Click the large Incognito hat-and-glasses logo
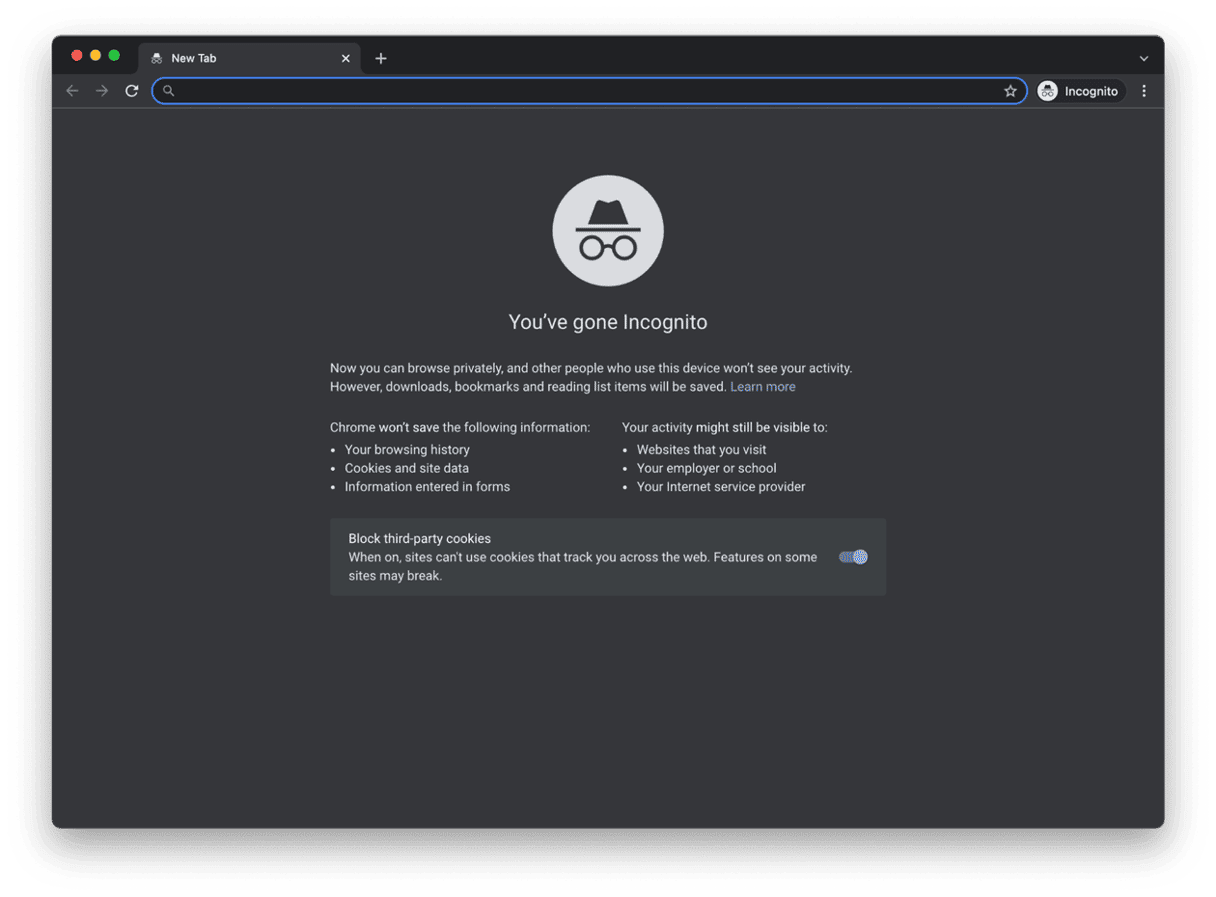The height and width of the screenshot is (897, 1216). tap(608, 231)
